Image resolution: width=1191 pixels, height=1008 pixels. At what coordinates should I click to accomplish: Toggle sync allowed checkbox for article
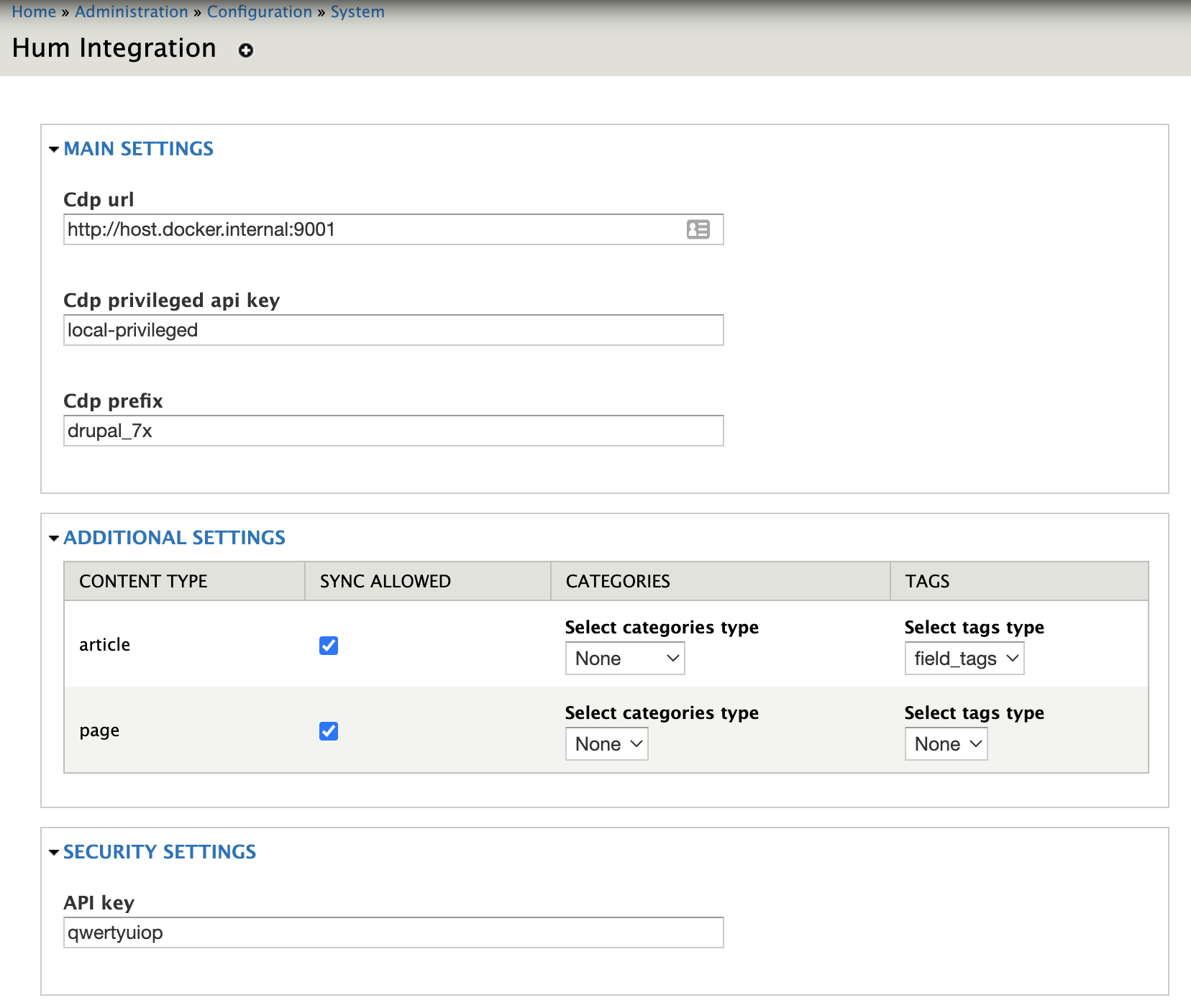click(329, 645)
